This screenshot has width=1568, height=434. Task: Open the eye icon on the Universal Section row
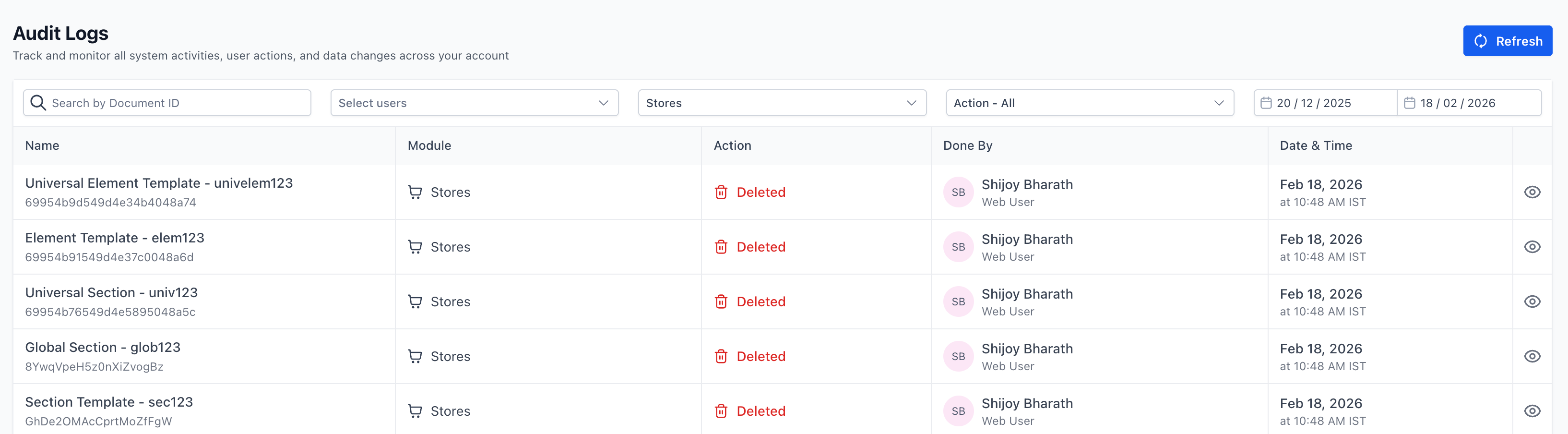point(1533,301)
